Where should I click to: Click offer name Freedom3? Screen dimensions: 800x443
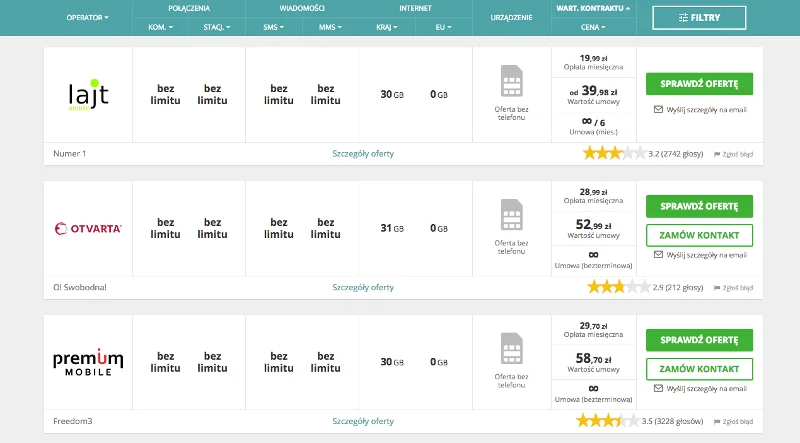(x=72, y=421)
